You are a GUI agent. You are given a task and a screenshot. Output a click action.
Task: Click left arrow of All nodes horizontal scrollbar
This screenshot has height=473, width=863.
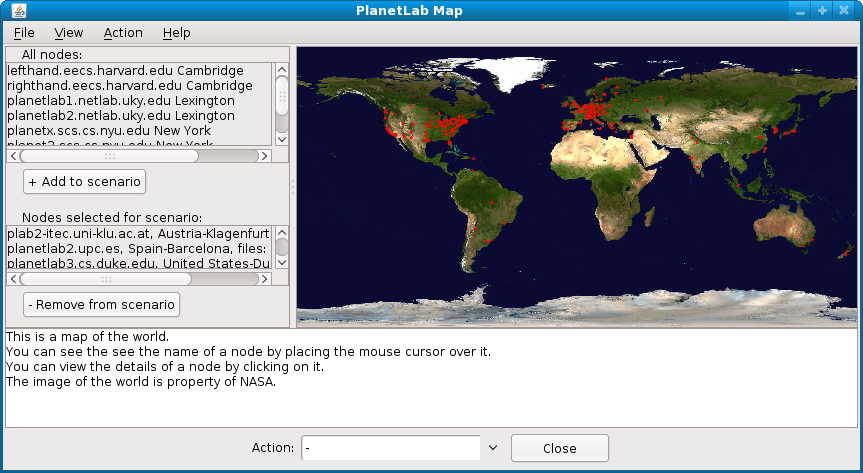[13, 156]
